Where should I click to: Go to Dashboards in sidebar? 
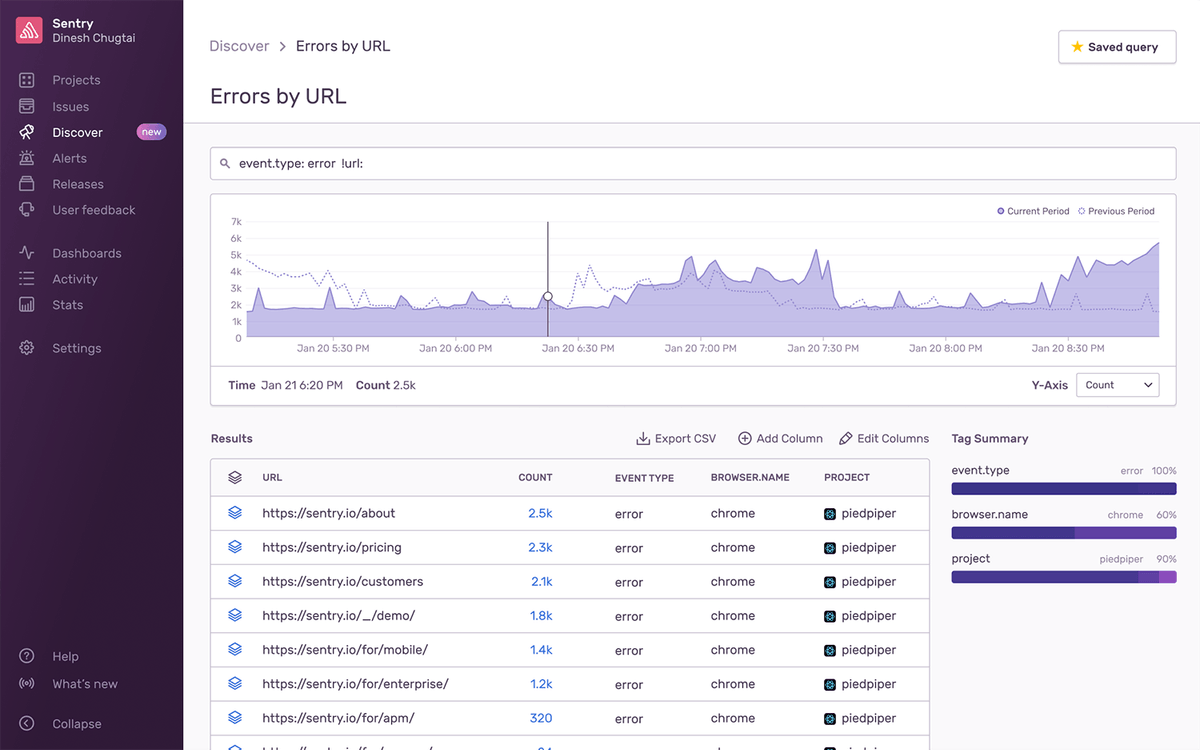click(x=87, y=253)
